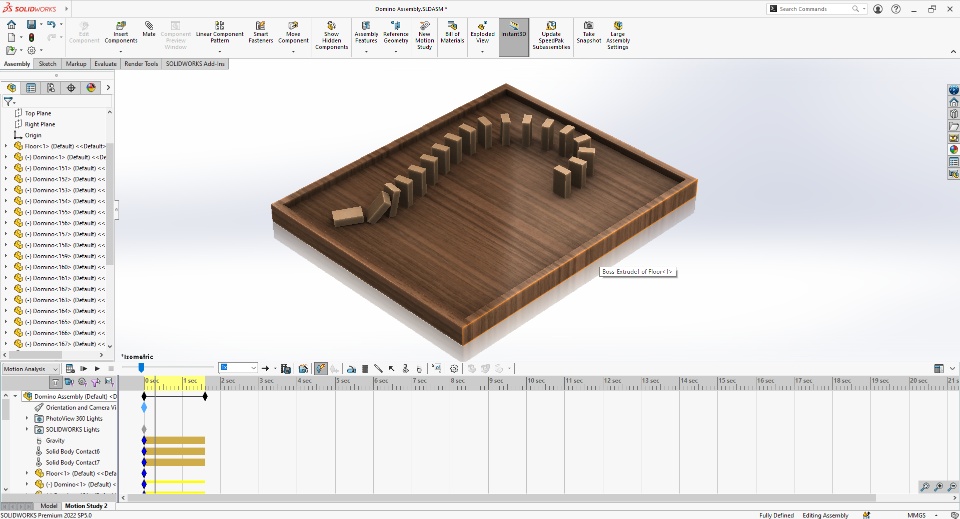Switch to the Sketch ribbon tab
The width and height of the screenshot is (960, 519).
47,64
